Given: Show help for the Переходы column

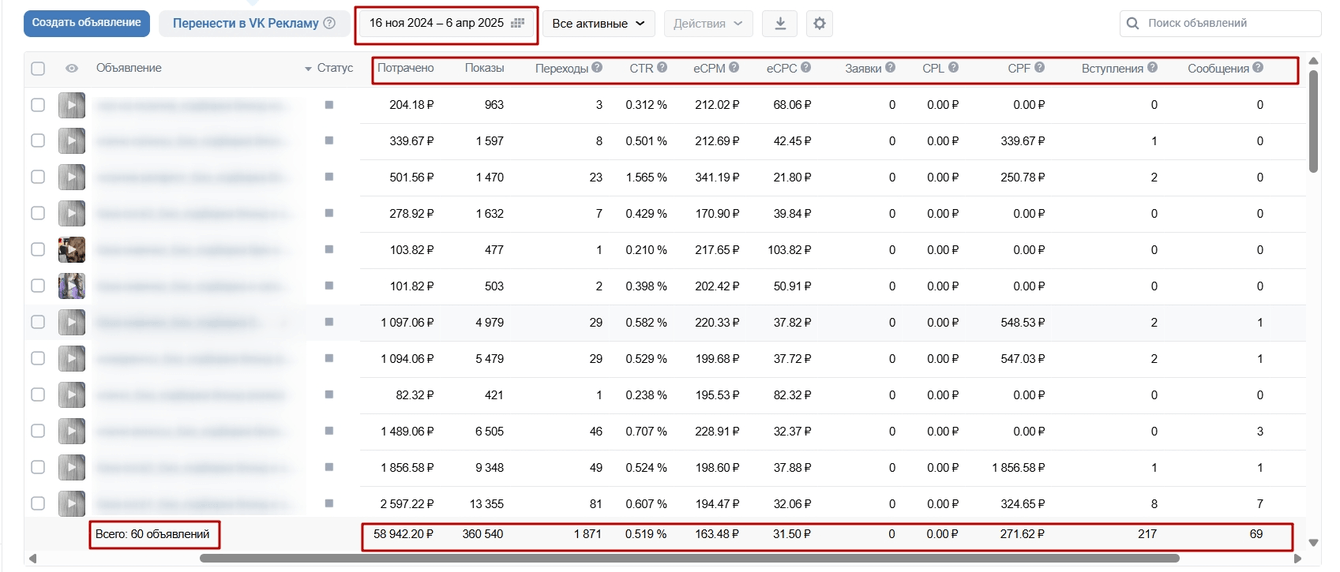Looking at the screenshot, I should click(597, 68).
